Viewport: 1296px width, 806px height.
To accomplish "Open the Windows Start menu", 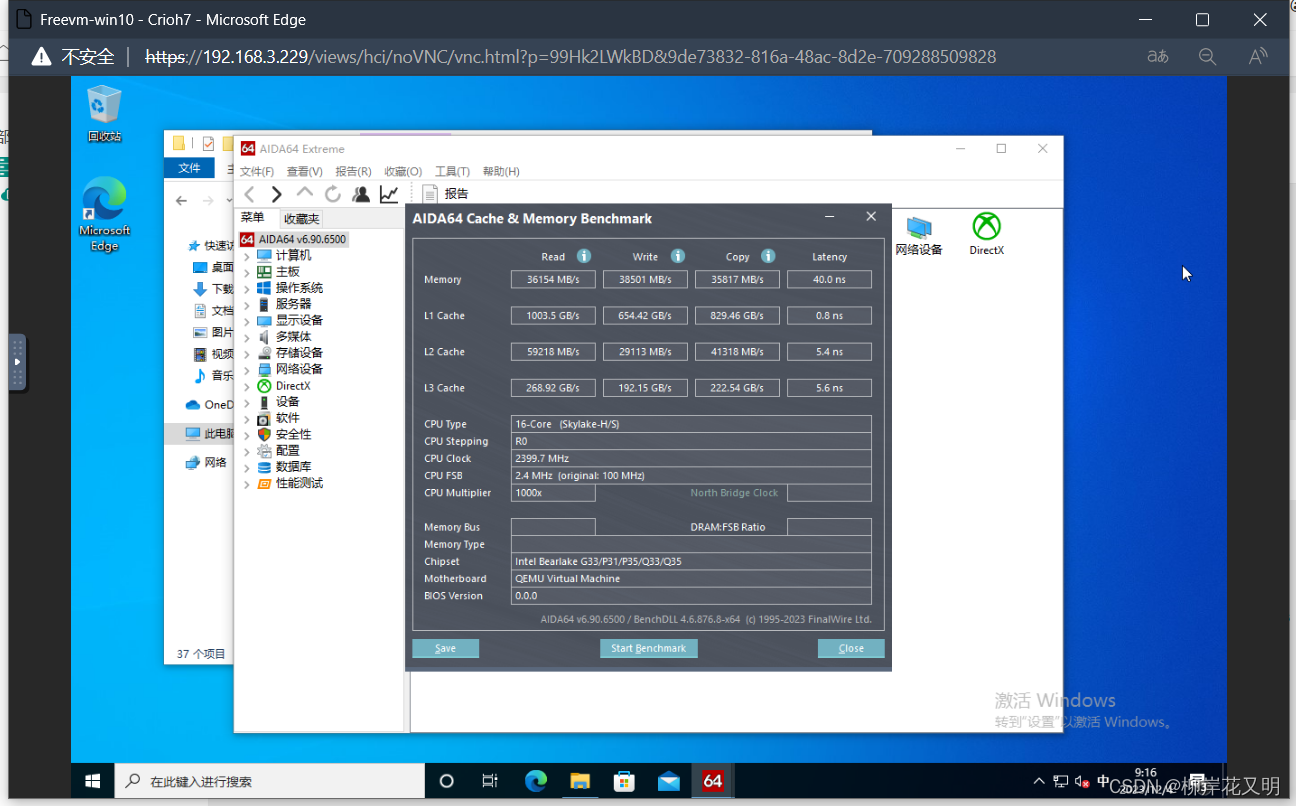I will [x=93, y=781].
